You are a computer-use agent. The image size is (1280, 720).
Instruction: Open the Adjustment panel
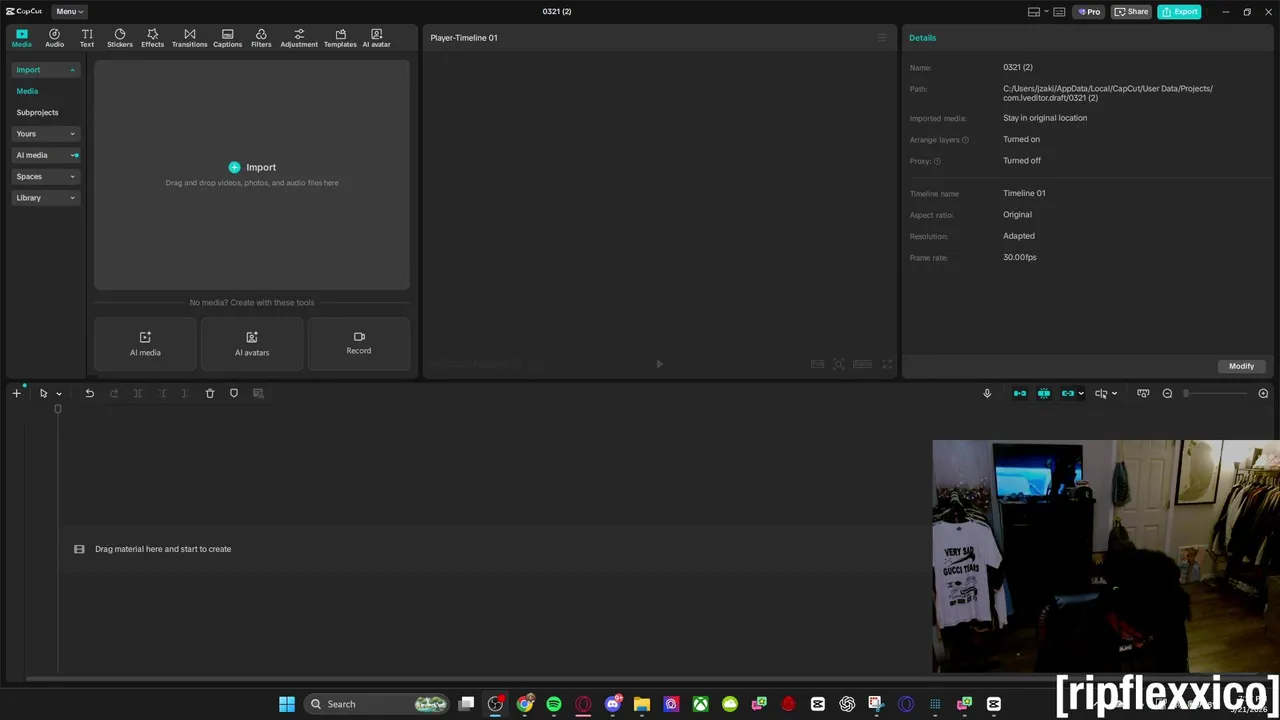pos(299,38)
